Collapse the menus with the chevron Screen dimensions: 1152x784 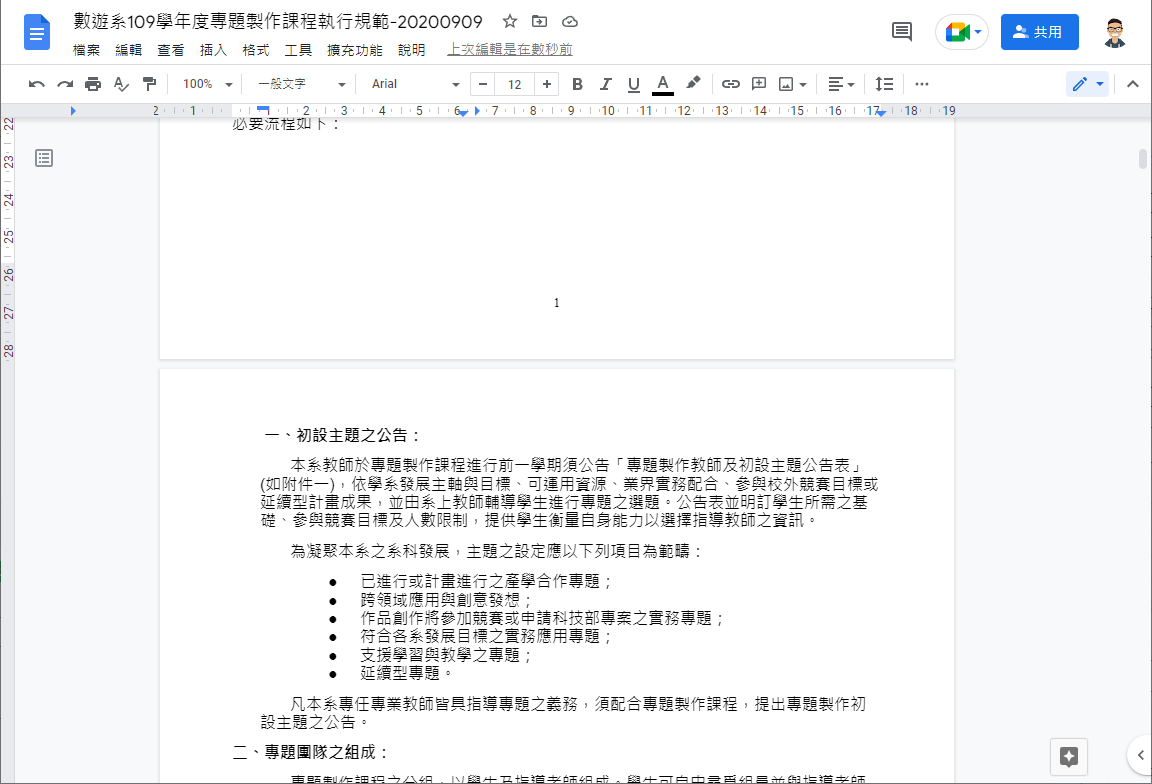pyautogui.click(x=1132, y=84)
